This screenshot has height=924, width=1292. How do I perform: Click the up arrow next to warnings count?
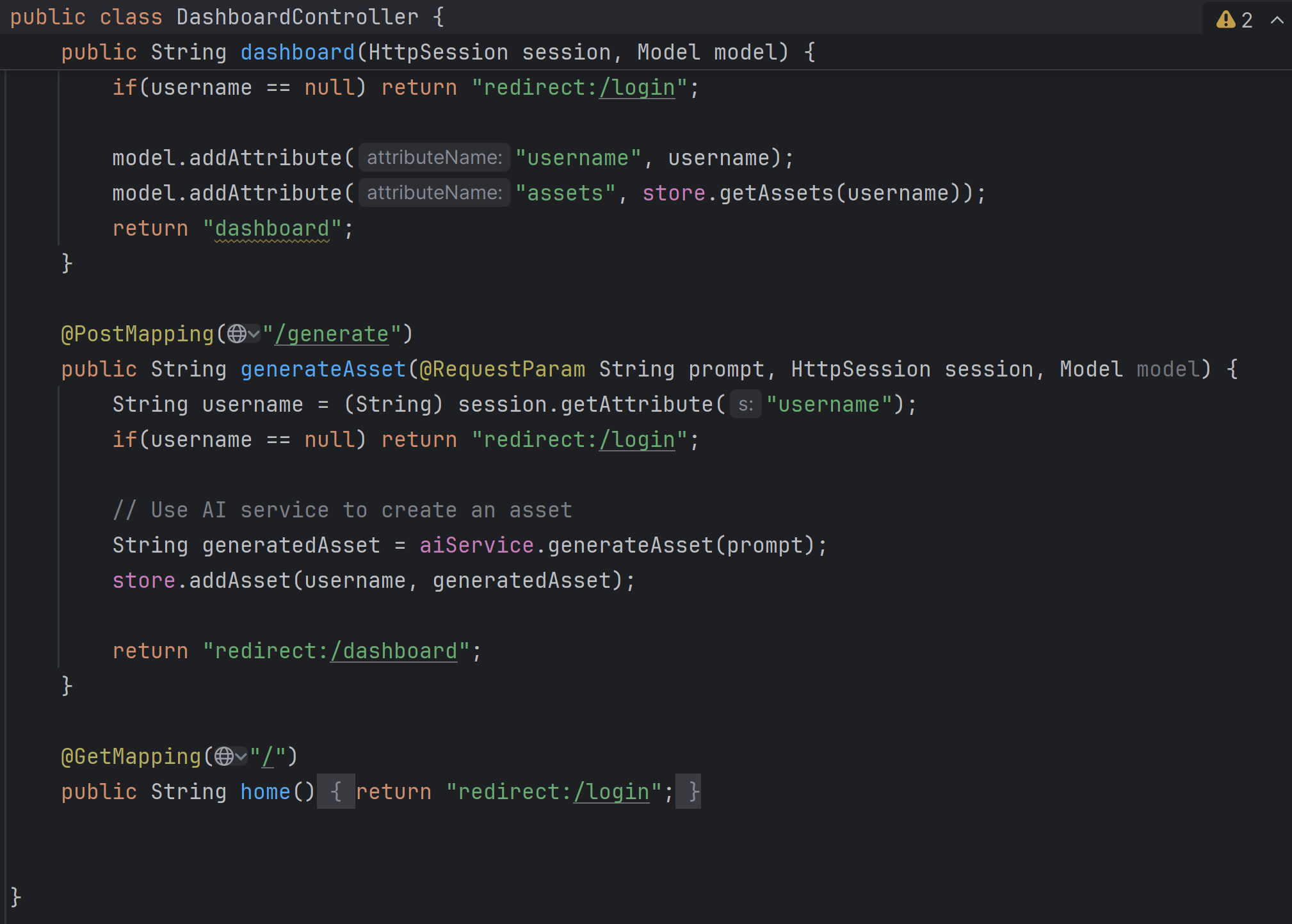click(x=1277, y=19)
